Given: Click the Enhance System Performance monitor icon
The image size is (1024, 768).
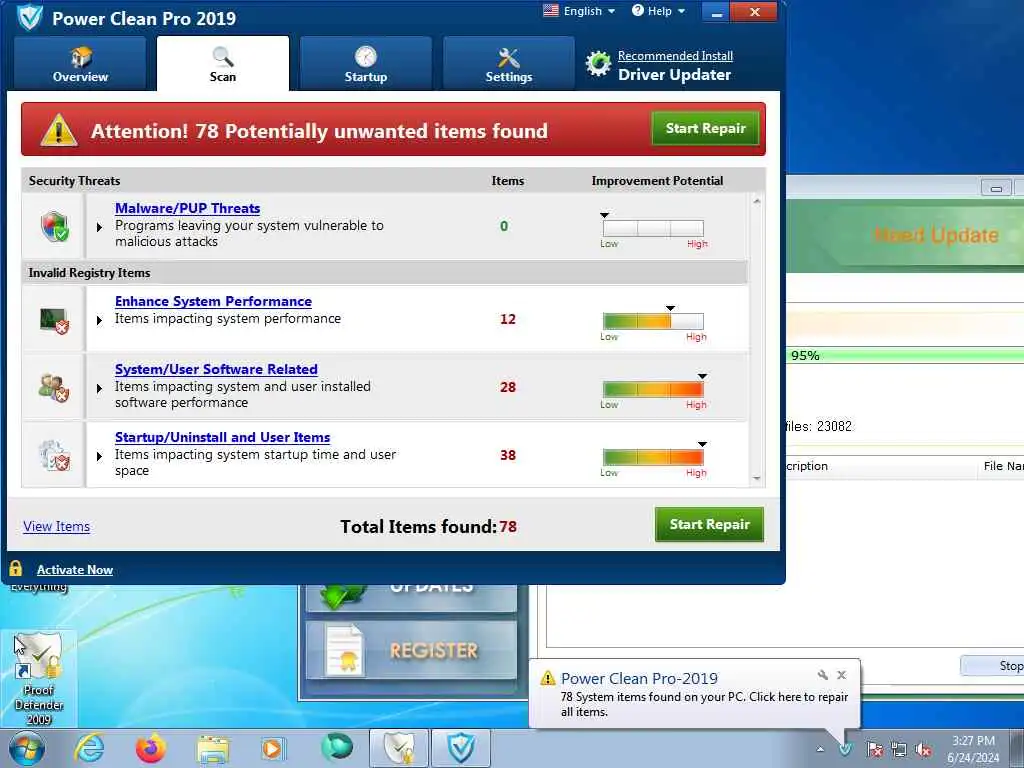Looking at the screenshot, I should tap(54, 320).
